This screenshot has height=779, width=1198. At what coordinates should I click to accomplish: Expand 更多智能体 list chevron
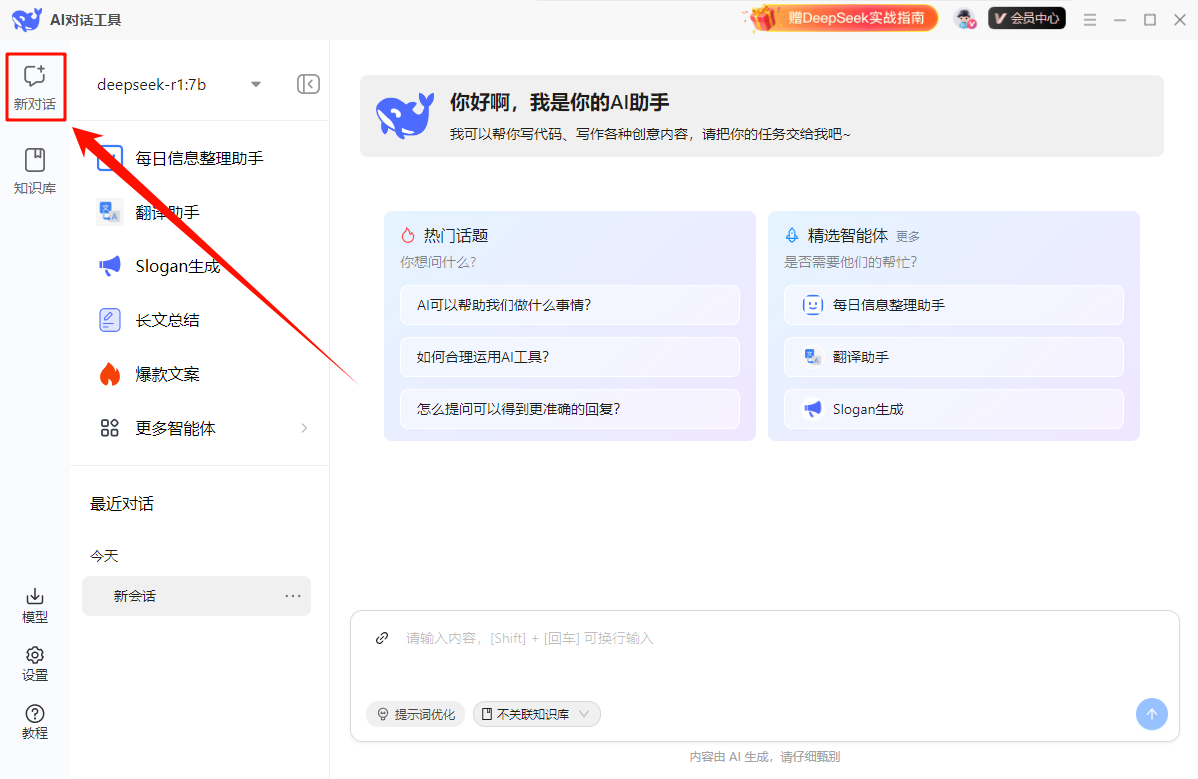(x=304, y=428)
